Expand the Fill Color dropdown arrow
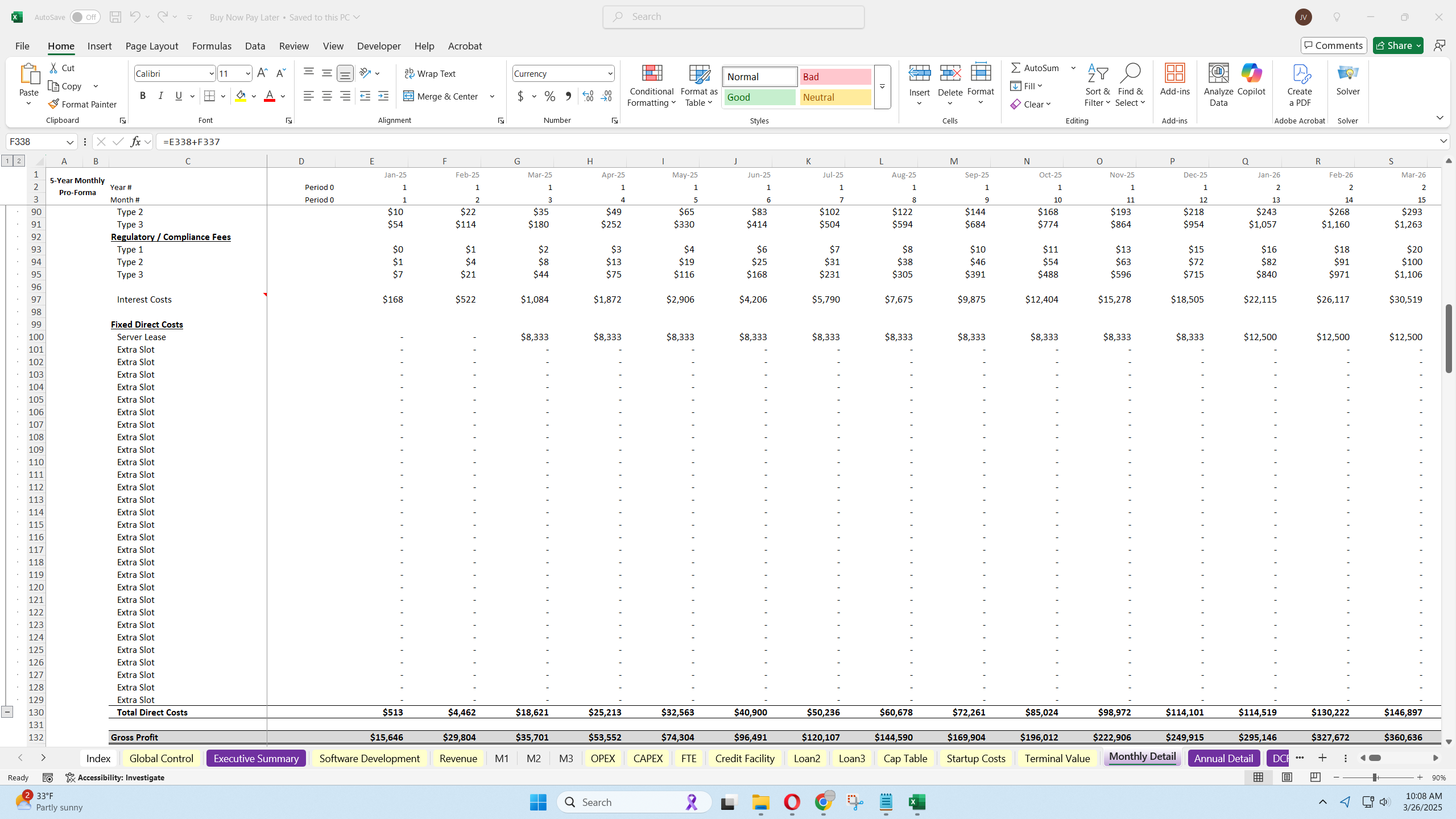This screenshot has width=1456, height=819. tap(253, 96)
